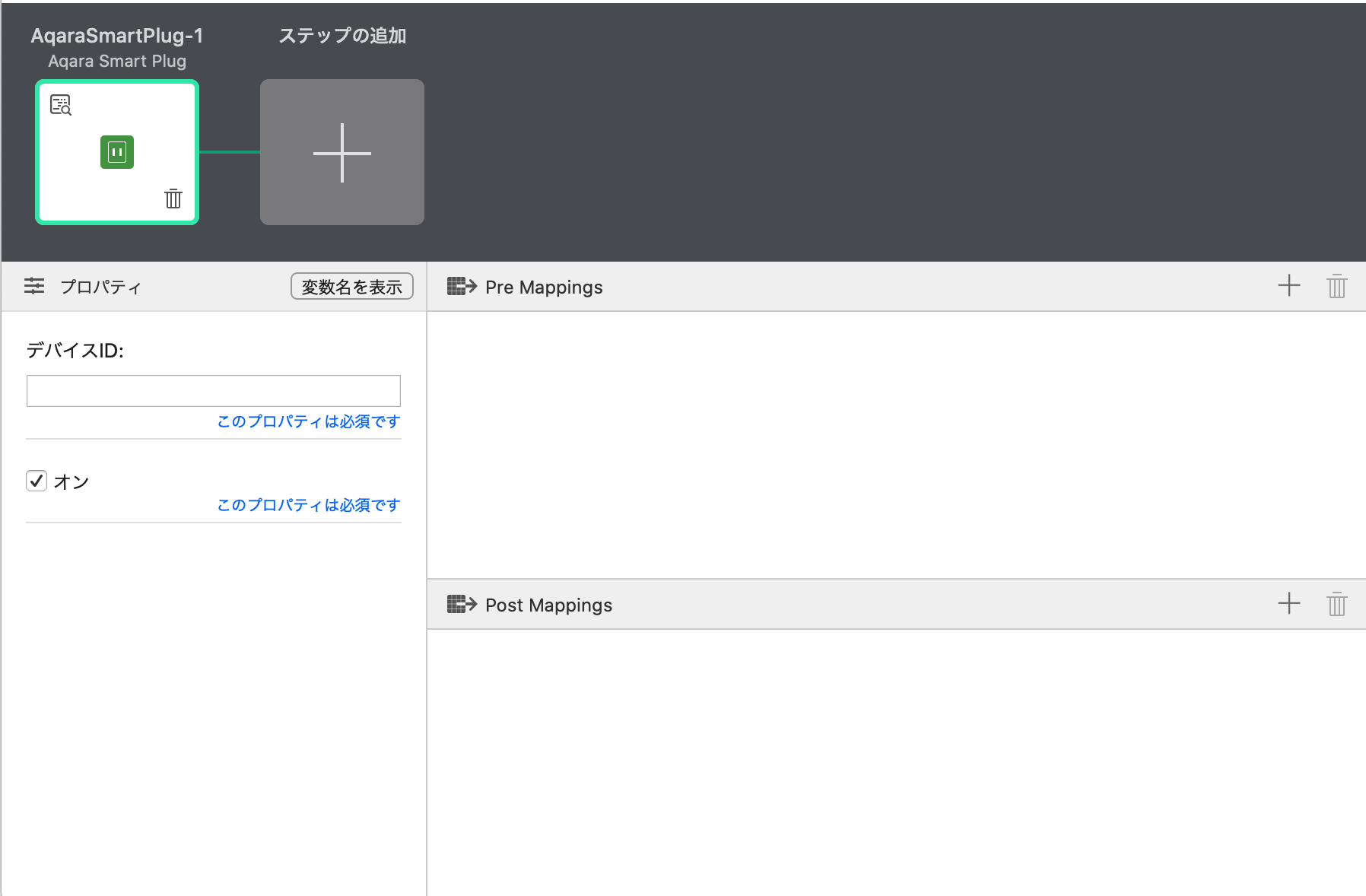Add a new Post Mappings entry

point(1288,604)
